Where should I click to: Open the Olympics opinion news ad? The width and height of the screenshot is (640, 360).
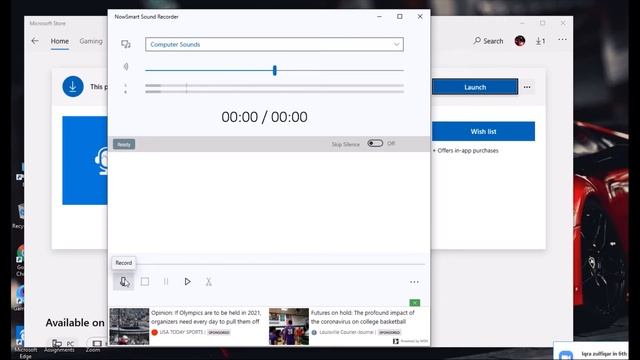click(x=206, y=317)
